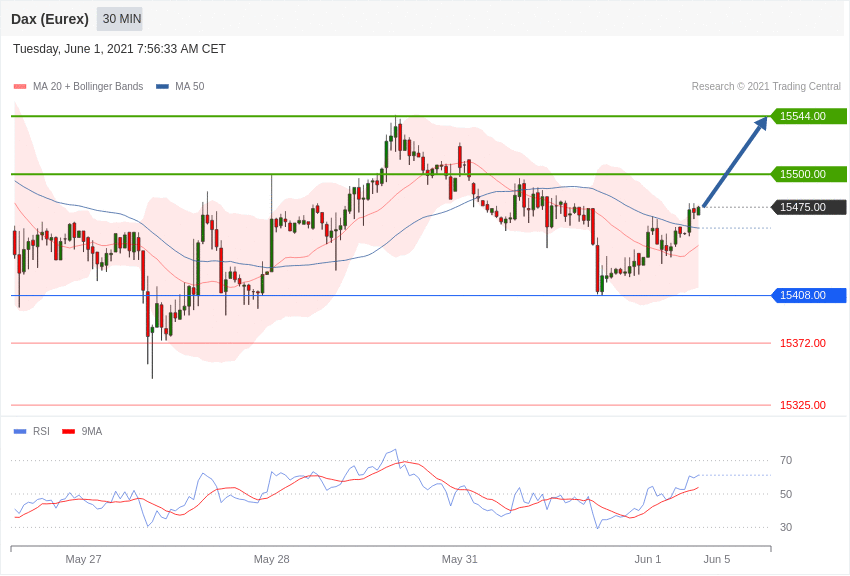Click the RSI 70 level label
Image resolution: width=850 pixels, height=576 pixels.
point(786,461)
